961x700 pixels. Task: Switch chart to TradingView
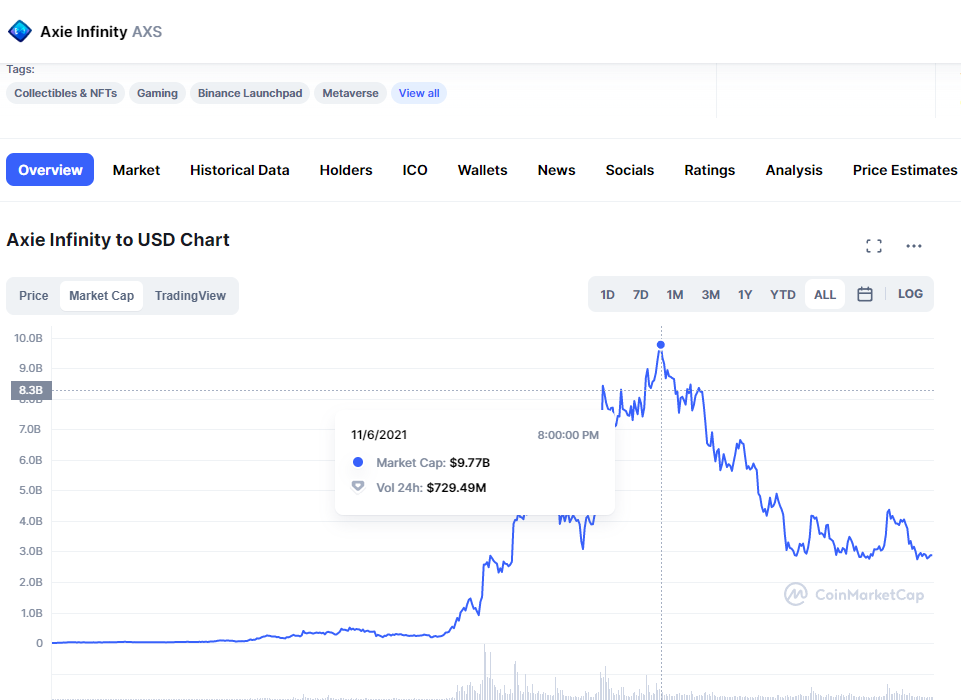tap(190, 295)
